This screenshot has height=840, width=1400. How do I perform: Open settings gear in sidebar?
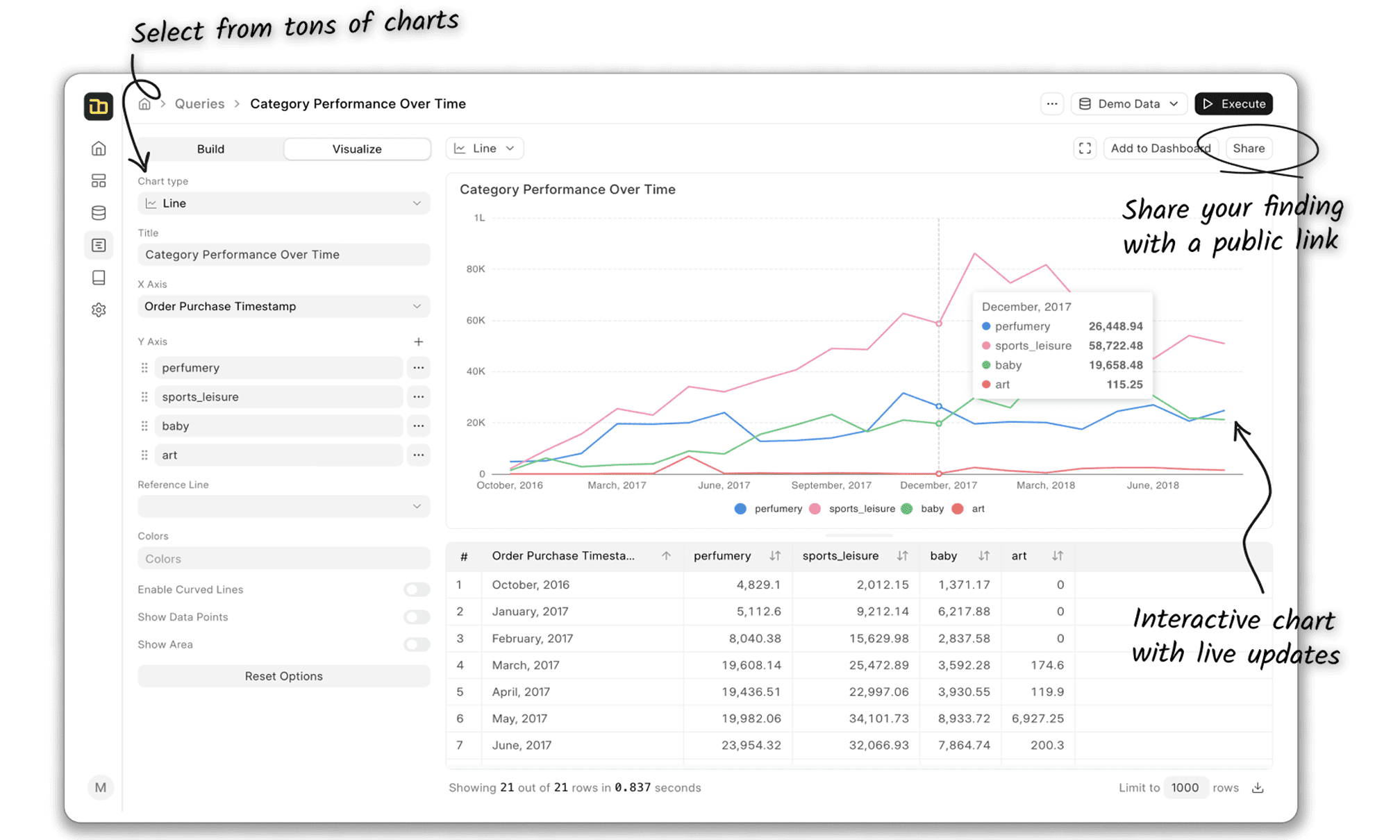[99, 310]
